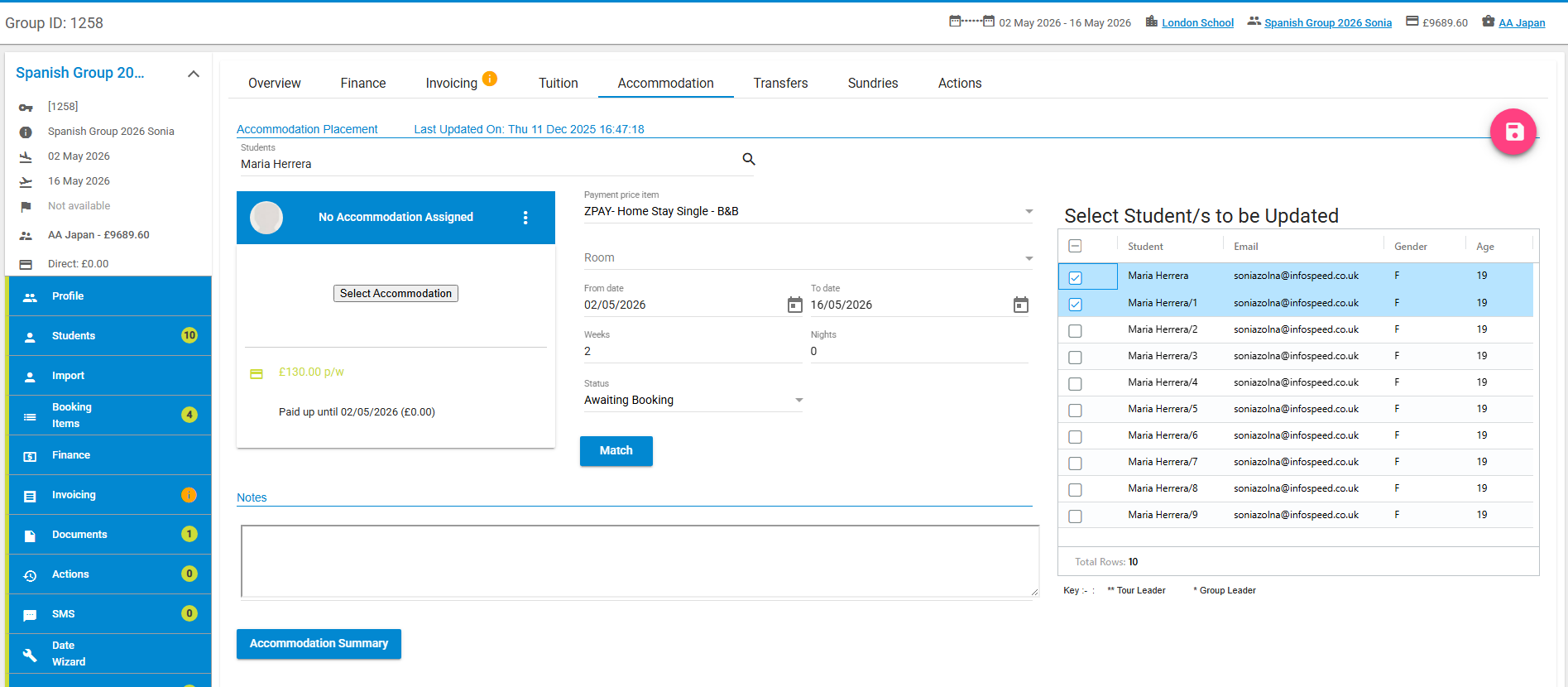This screenshot has width=1568, height=687.
Task: Switch to the Transfers tab
Action: click(x=780, y=83)
